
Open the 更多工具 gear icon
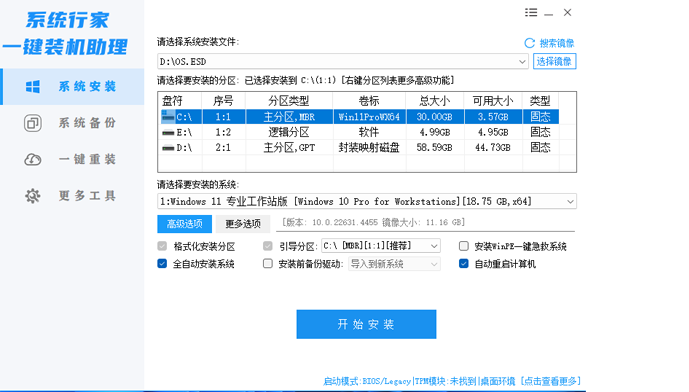(x=33, y=196)
